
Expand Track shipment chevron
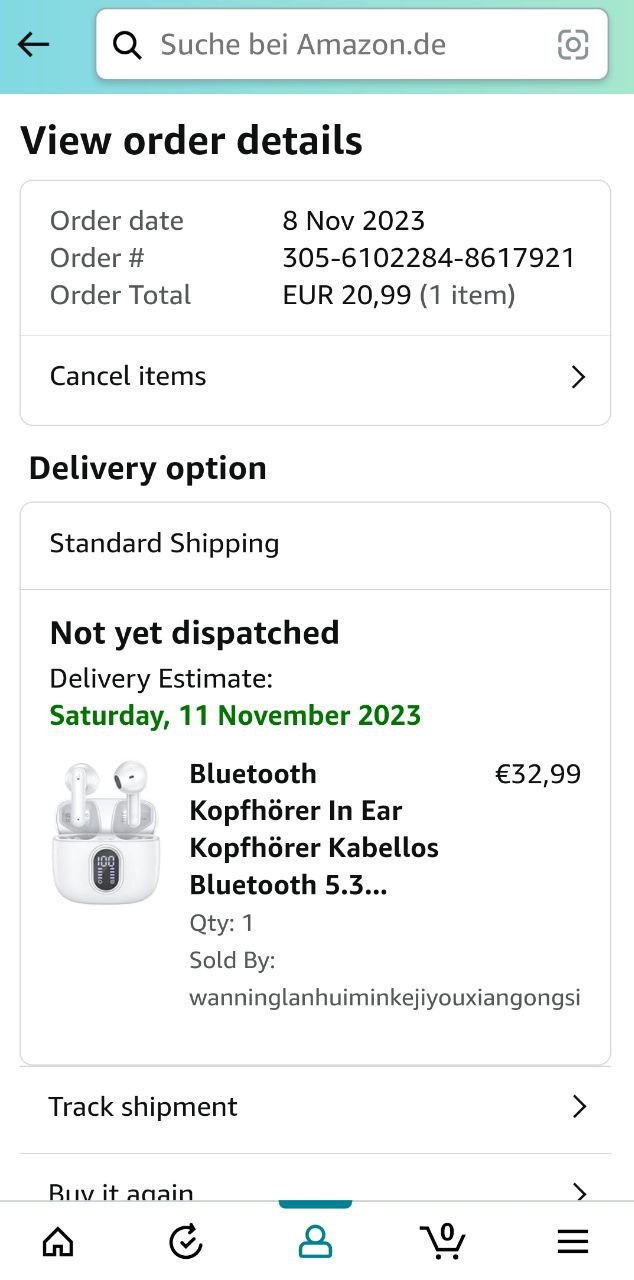click(x=577, y=1107)
